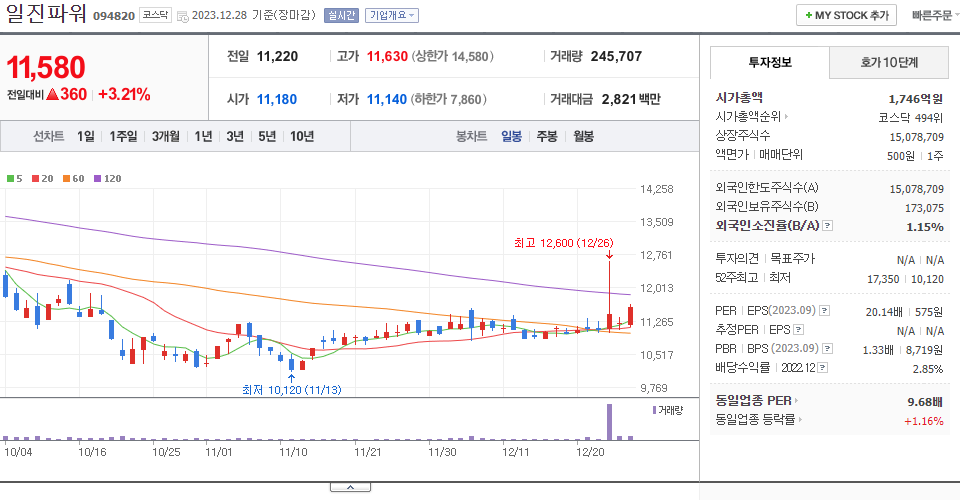Click the red up-triangle next to 360
The image size is (960, 500).
(x=52, y=94)
